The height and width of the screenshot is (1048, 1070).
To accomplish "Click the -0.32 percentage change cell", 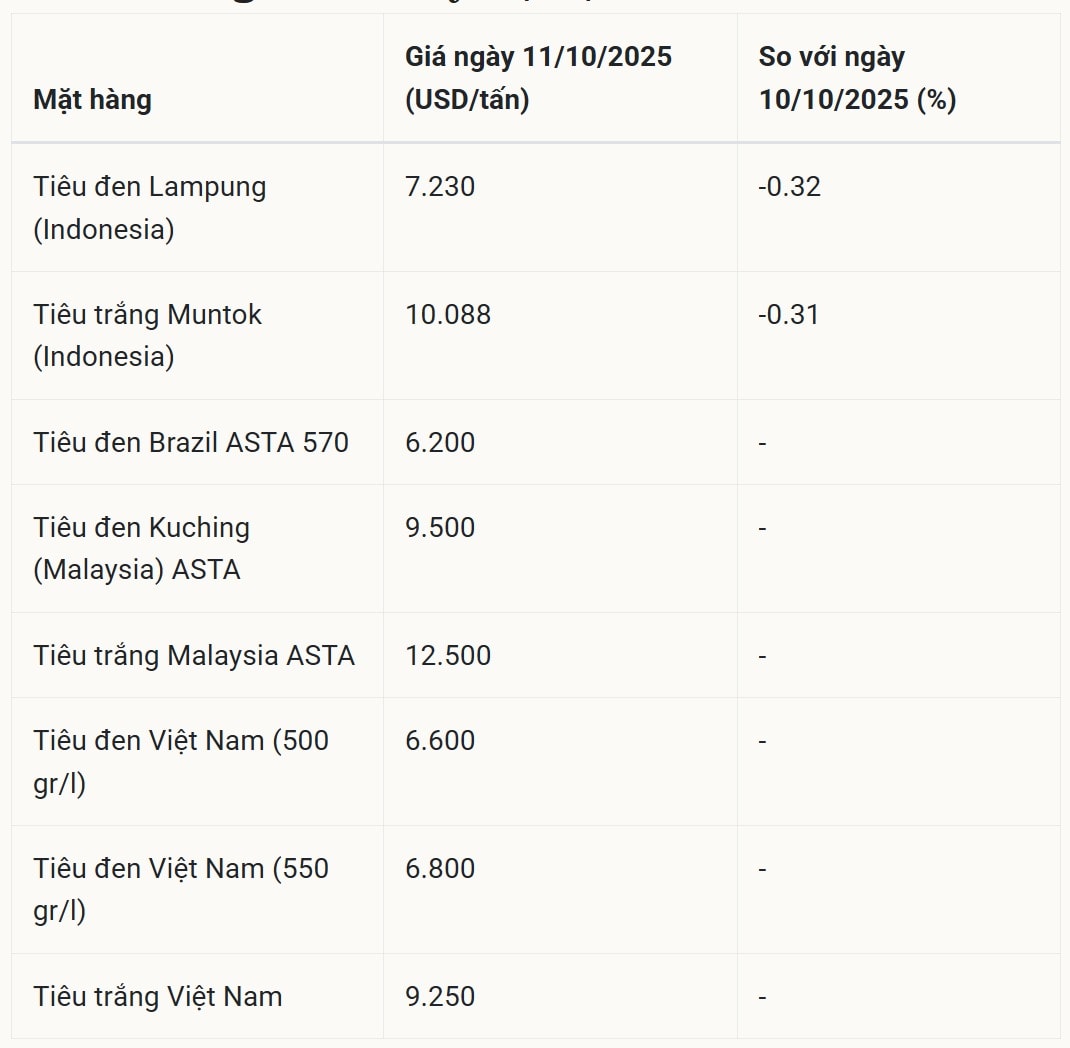I will pos(789,187).
